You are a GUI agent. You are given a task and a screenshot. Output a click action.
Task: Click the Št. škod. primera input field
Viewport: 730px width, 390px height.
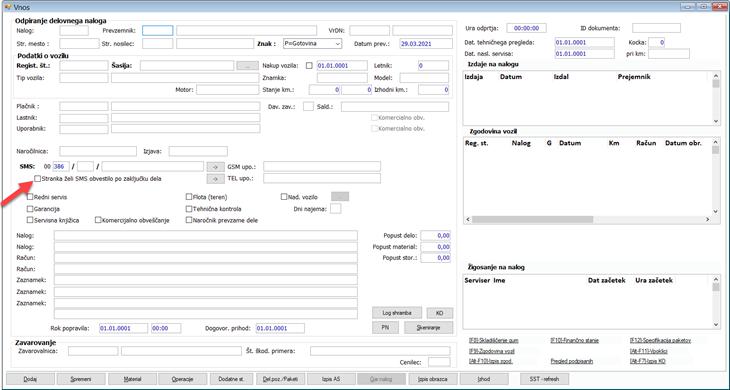tap(380, 351)
